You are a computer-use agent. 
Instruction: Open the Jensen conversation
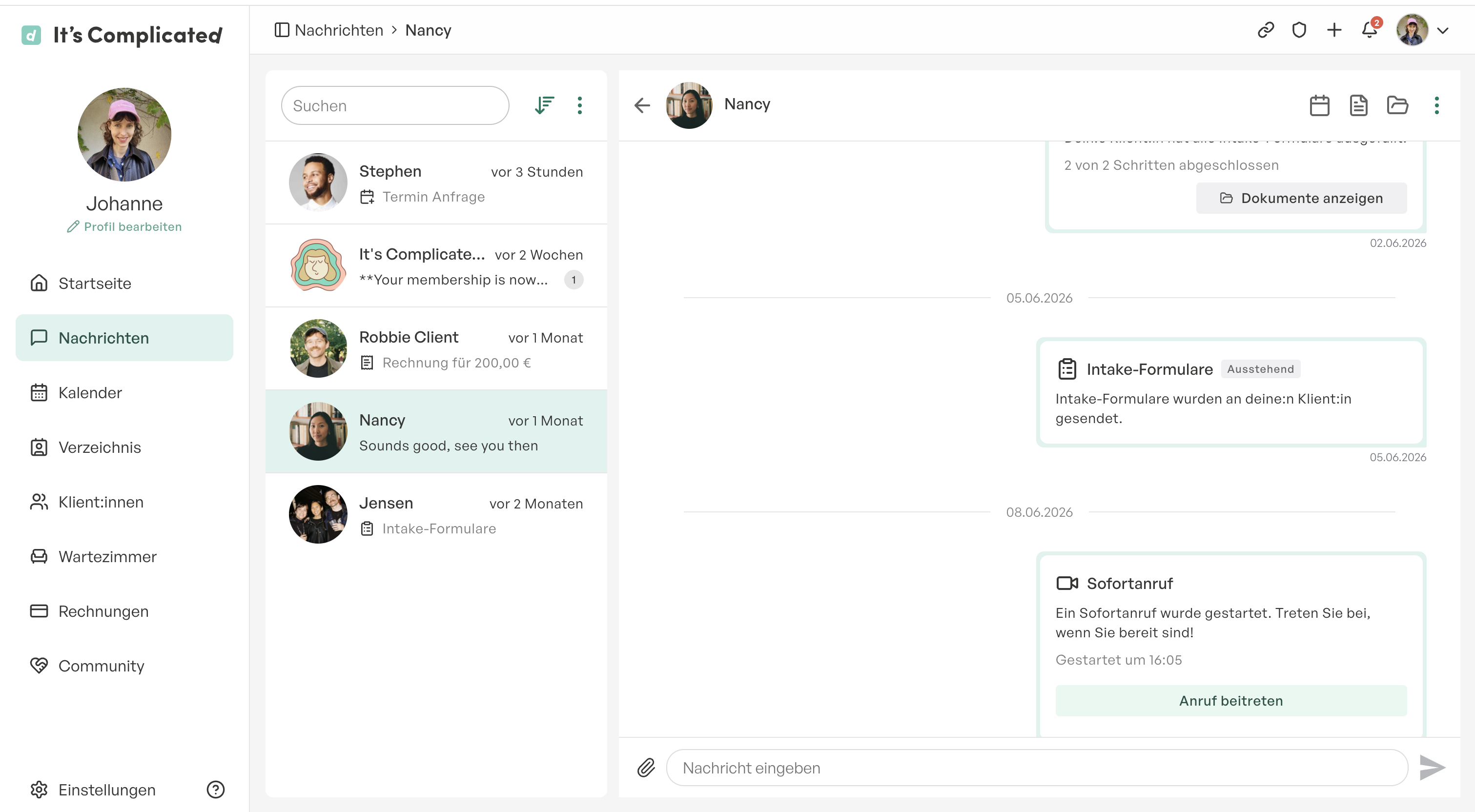[436, 515]
